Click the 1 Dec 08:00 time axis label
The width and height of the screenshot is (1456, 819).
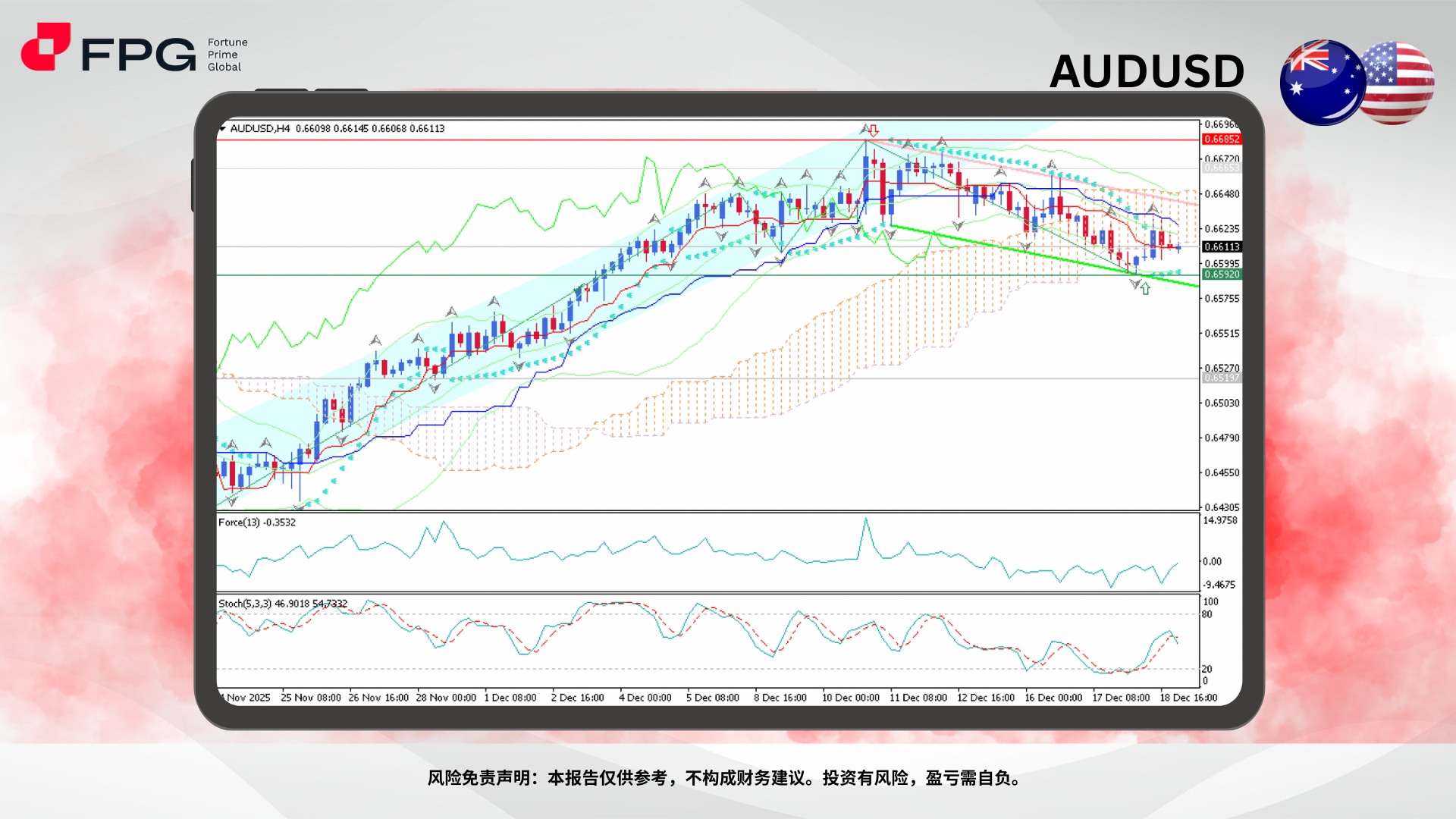(510, 698)
